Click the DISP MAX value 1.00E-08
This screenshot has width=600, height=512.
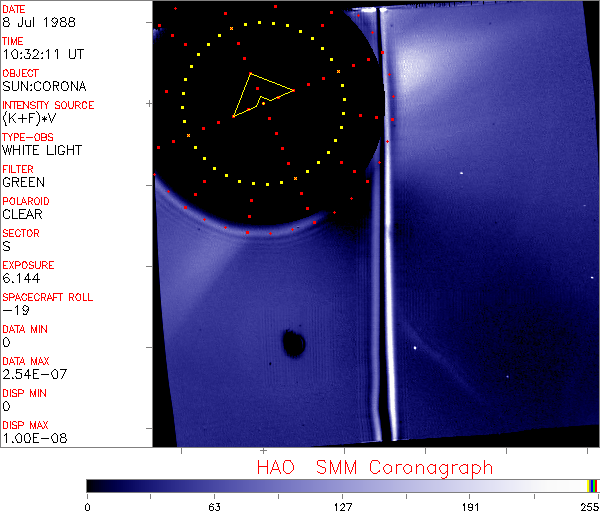pos(33,439)
